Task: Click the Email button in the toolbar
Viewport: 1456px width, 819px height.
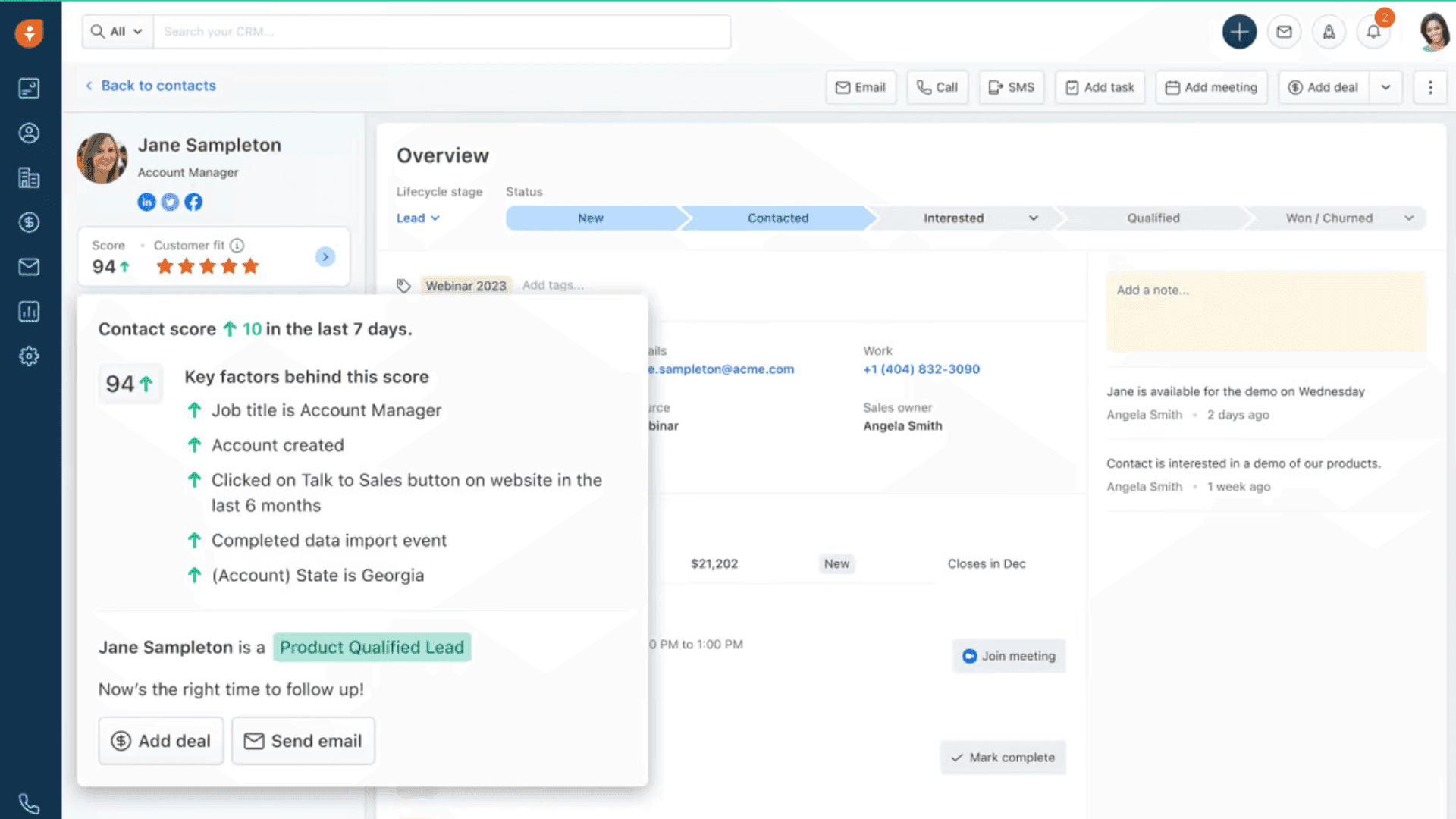Action: point(861,87)
